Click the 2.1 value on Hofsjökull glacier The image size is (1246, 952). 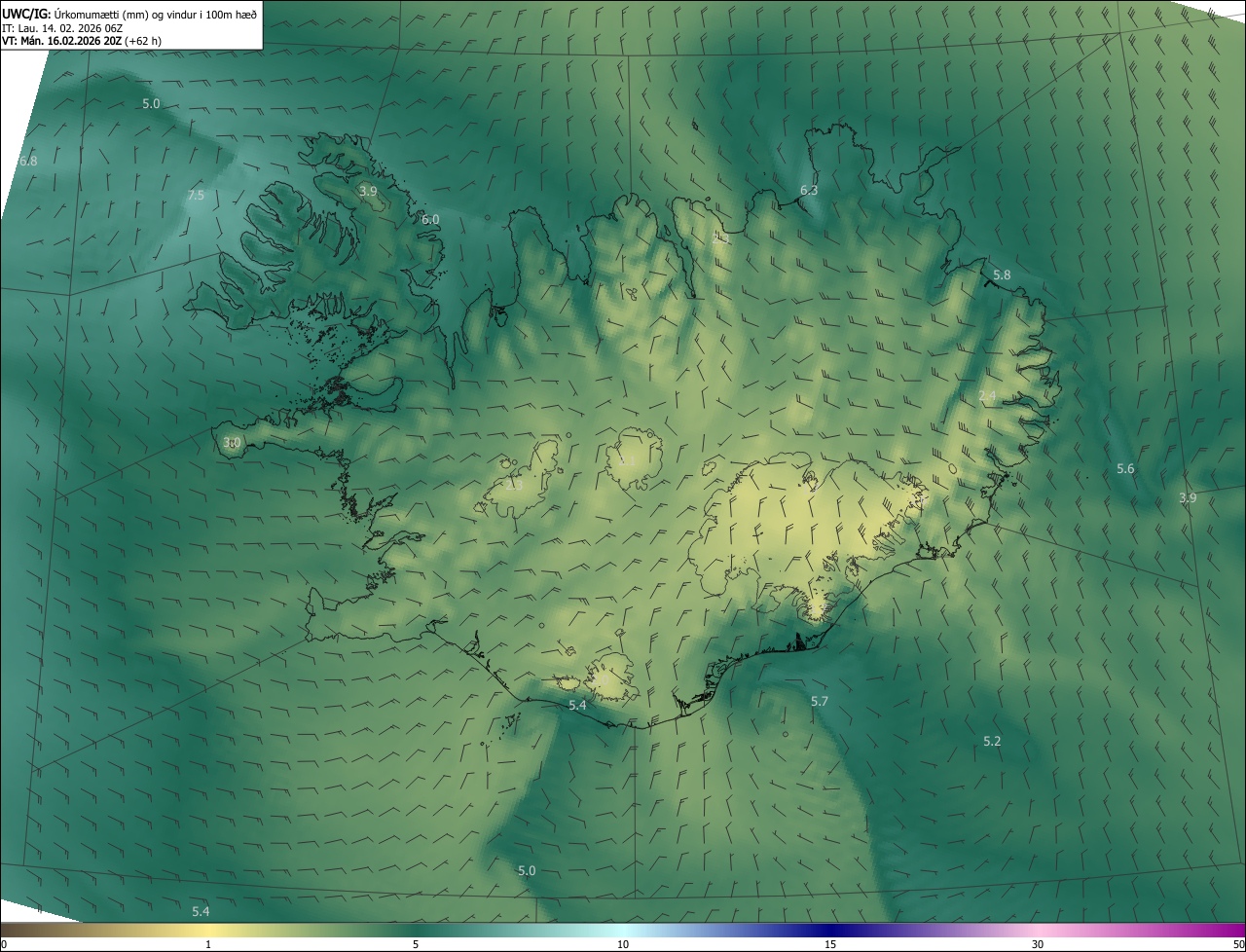pyautogui.click(x=627, y=460)
